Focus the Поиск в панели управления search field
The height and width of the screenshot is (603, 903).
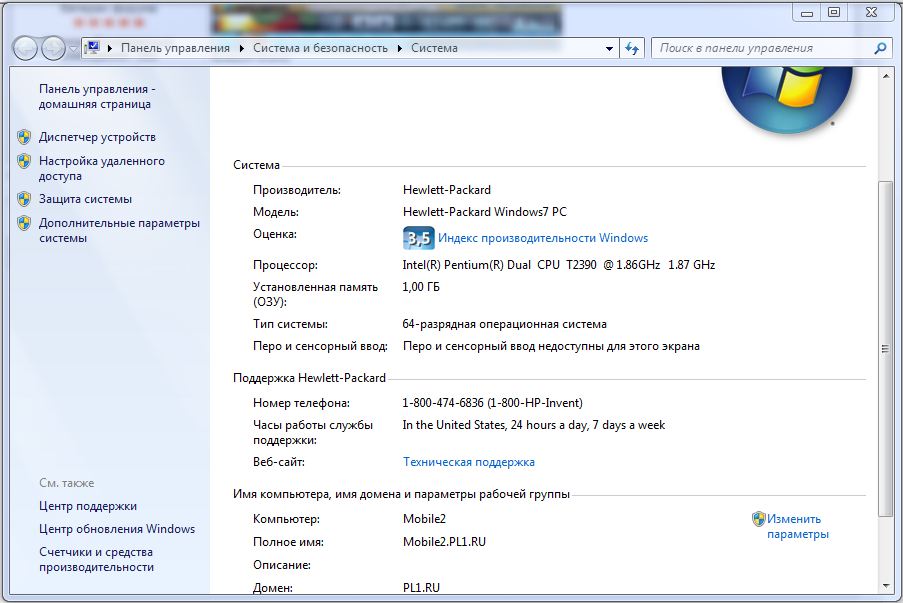click(x=762, y=48)
